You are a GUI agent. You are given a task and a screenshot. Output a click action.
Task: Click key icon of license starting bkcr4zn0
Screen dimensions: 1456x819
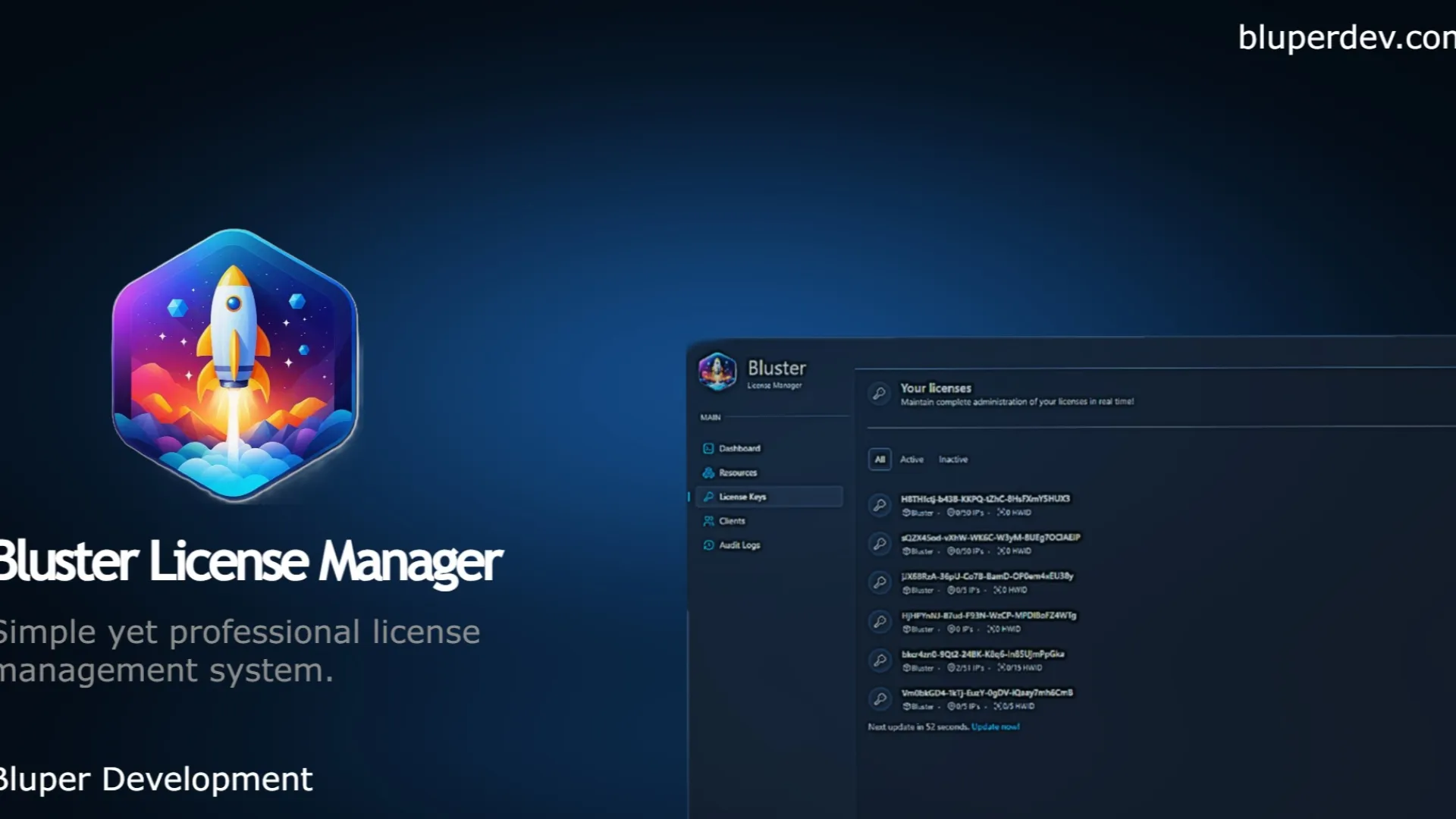click(x=880, y=661)
